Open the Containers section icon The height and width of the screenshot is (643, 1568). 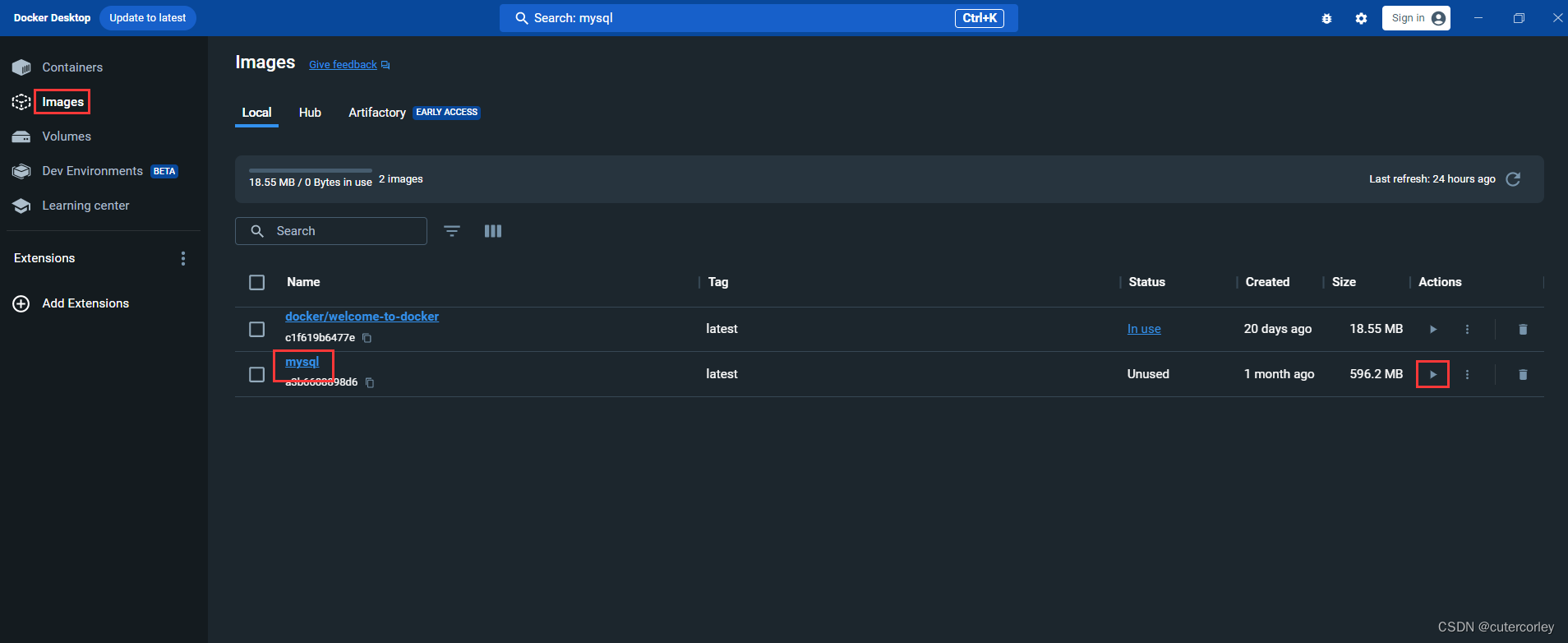21,67
